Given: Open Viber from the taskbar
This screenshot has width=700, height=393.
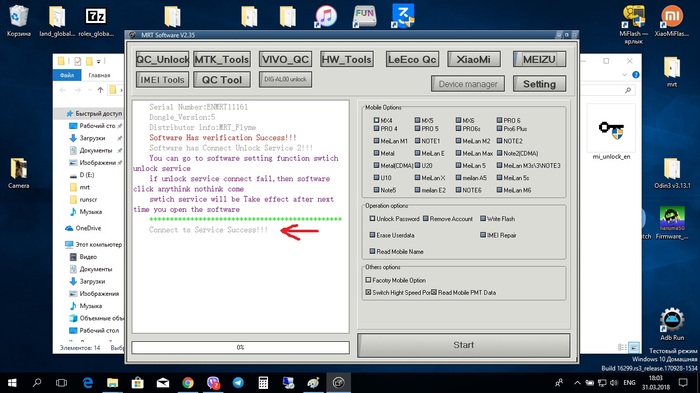Looking at the screenshot, I should (213, 383).
